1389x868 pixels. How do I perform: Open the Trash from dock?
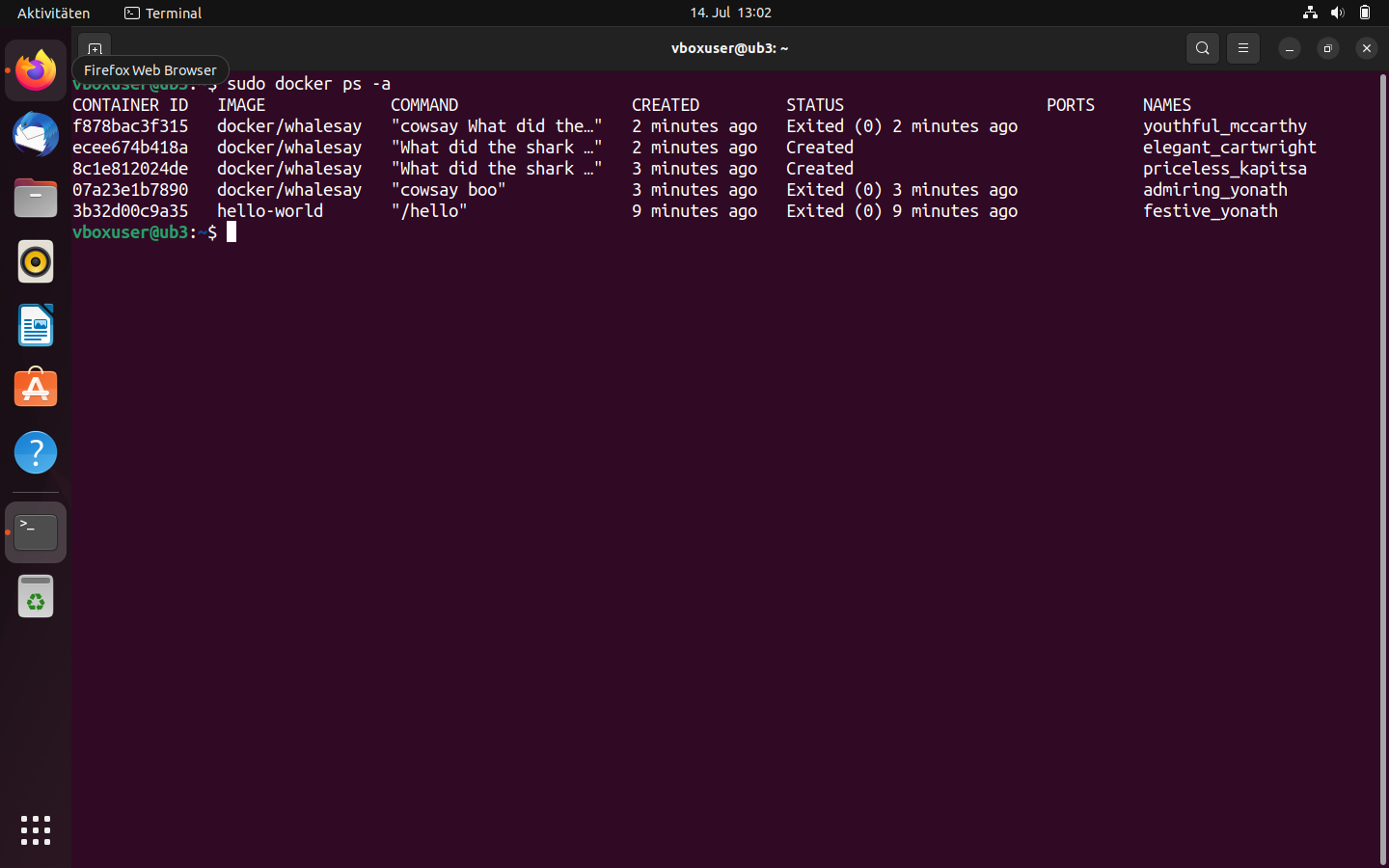point(36,596)
